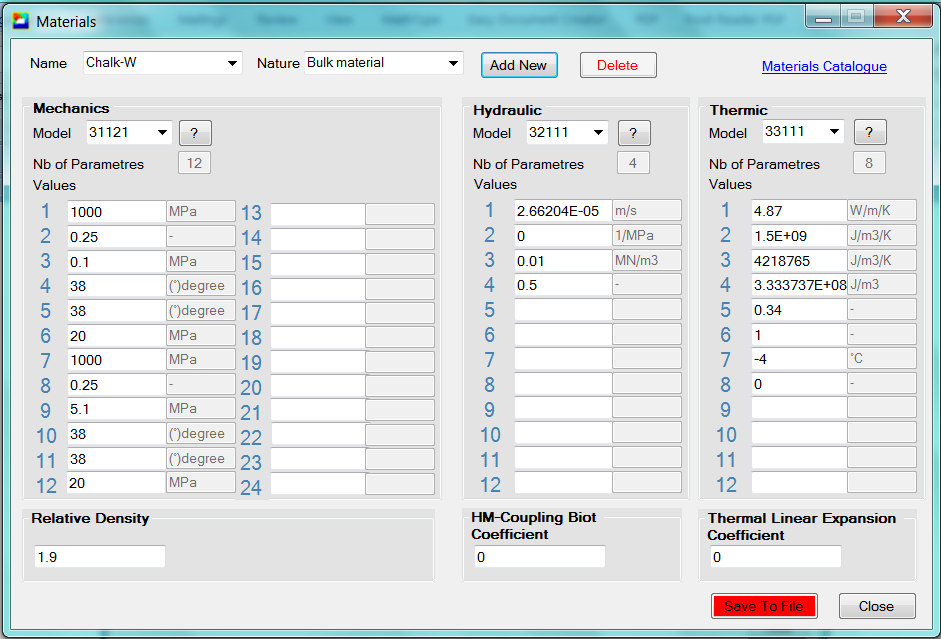Screen dimensions: 941x639
Task: Click the Close button at the bottom
Action: (x=876, y=606)
